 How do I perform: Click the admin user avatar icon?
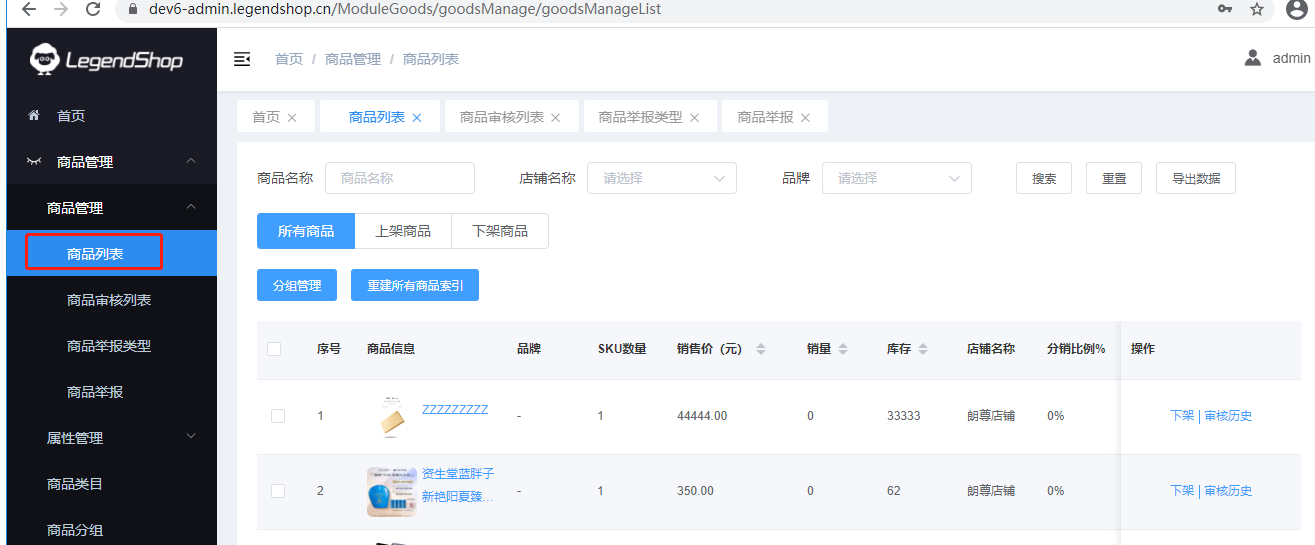coord(1252,58)
